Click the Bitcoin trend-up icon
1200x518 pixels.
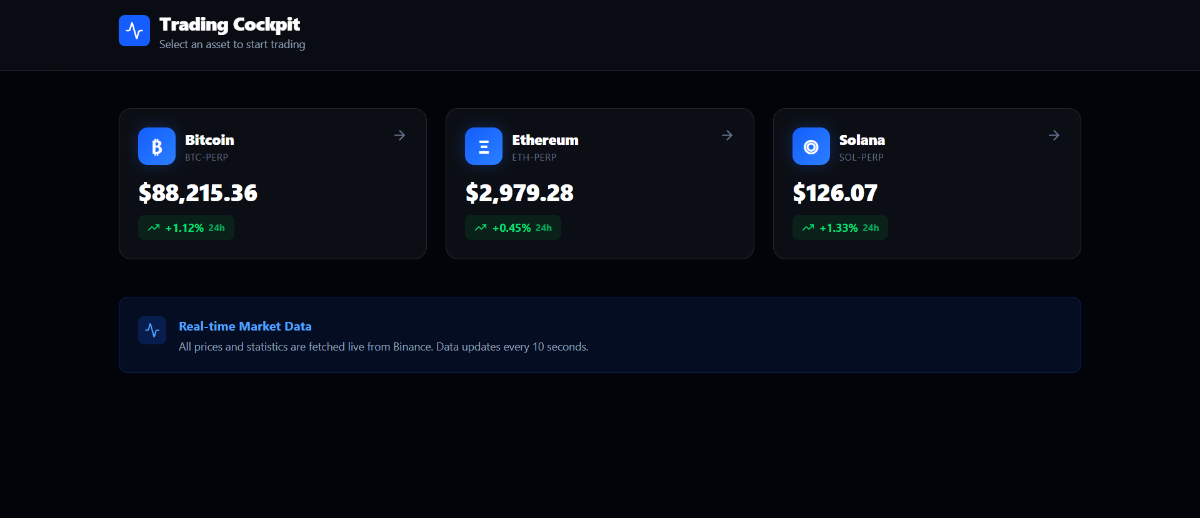154,228
